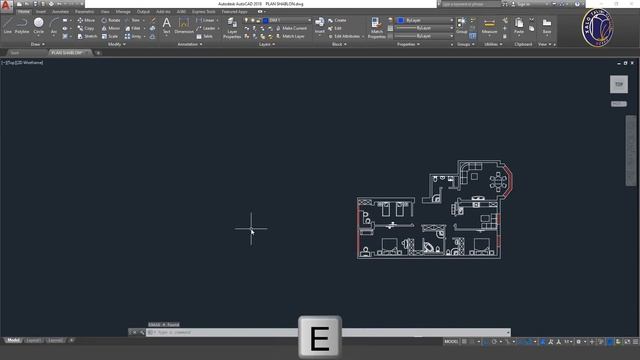
Task: Open Layer Properties manager
Action: point(232,28)
